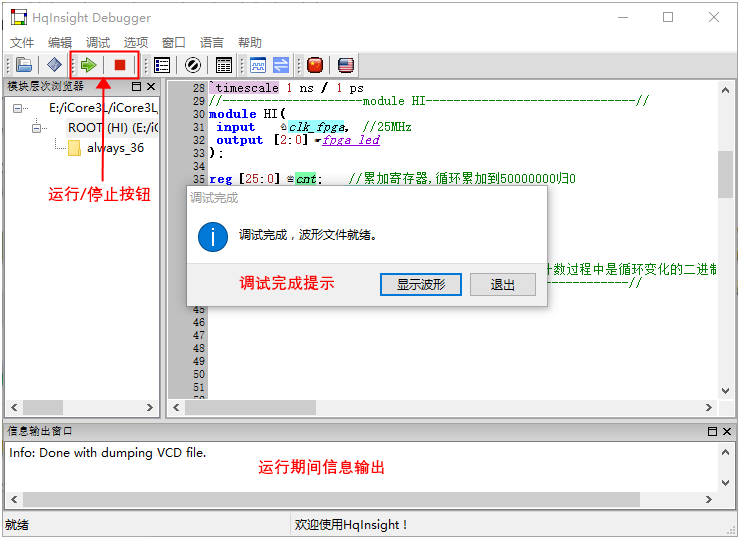Image resolution: width=739 pixels, height=539 pixels.
Task: Click the 退出 button in dialog
Action: 502,284
